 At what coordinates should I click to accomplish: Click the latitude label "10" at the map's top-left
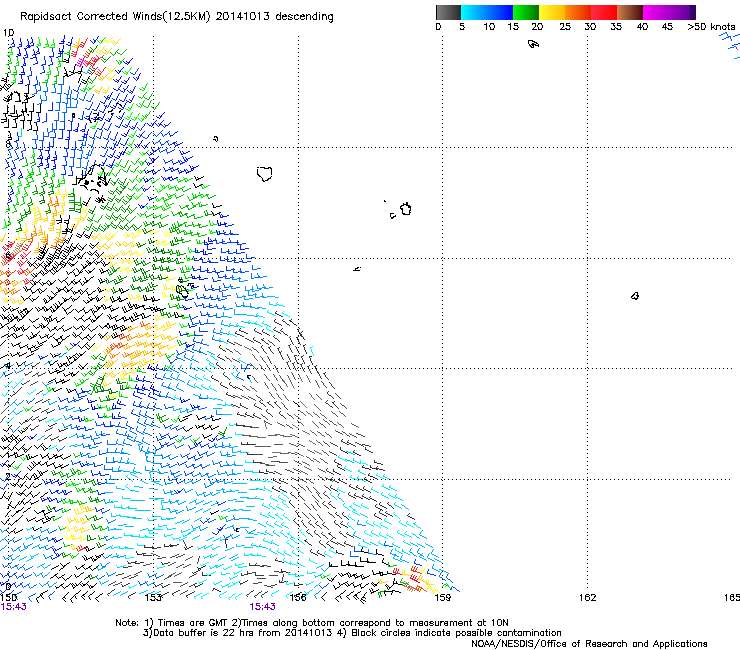tap(8, 33)
